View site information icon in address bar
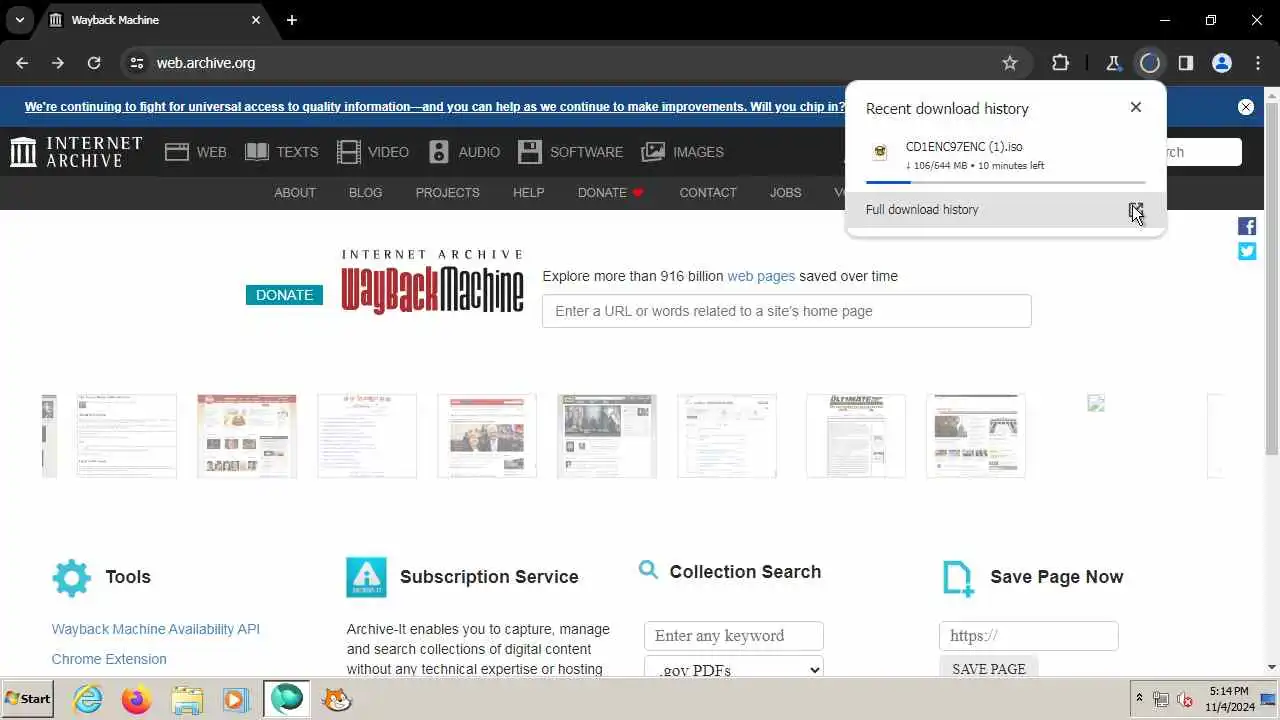Viewport: 1280px width, 720px height. 137,63
